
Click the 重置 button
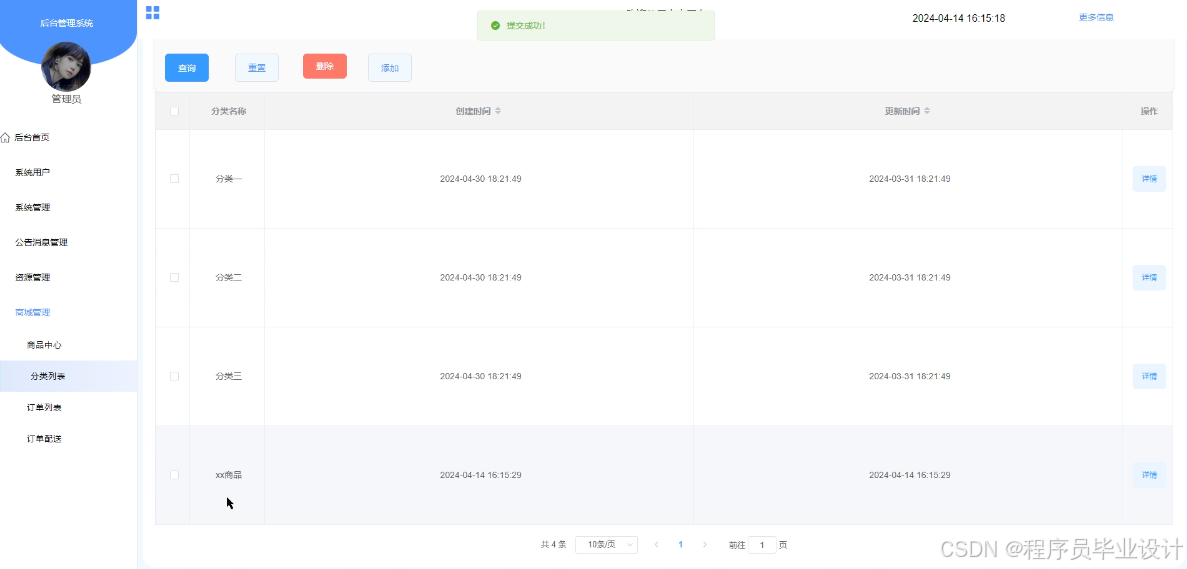[x=257, y=68]
